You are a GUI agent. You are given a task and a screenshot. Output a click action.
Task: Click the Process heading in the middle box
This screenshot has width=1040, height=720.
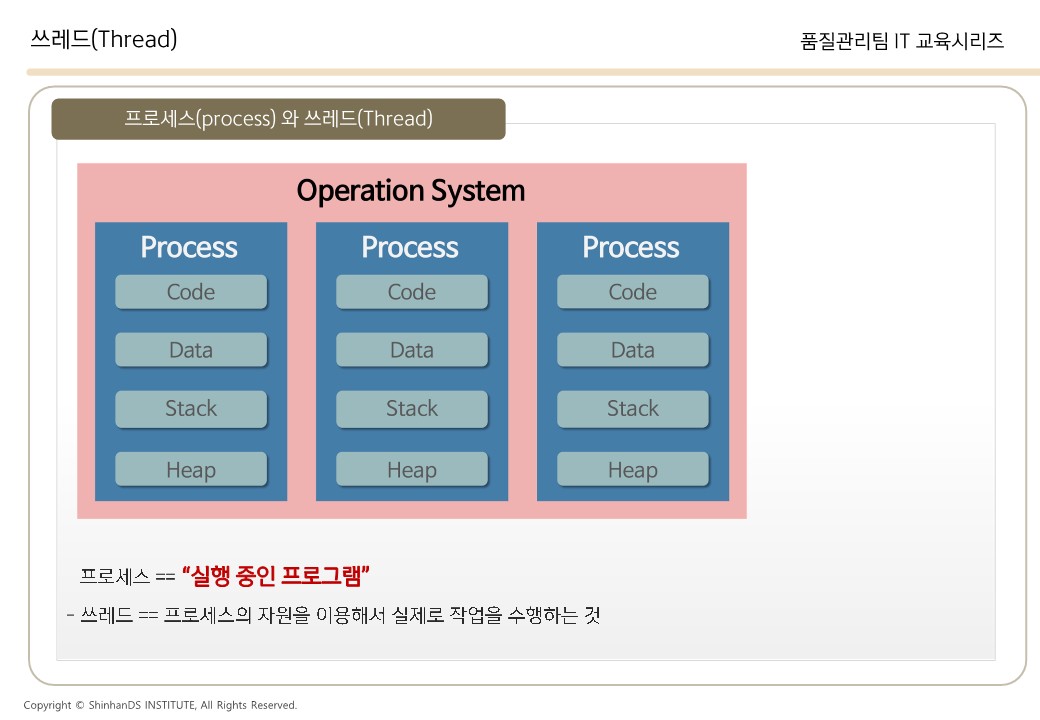tap(410, 247)
